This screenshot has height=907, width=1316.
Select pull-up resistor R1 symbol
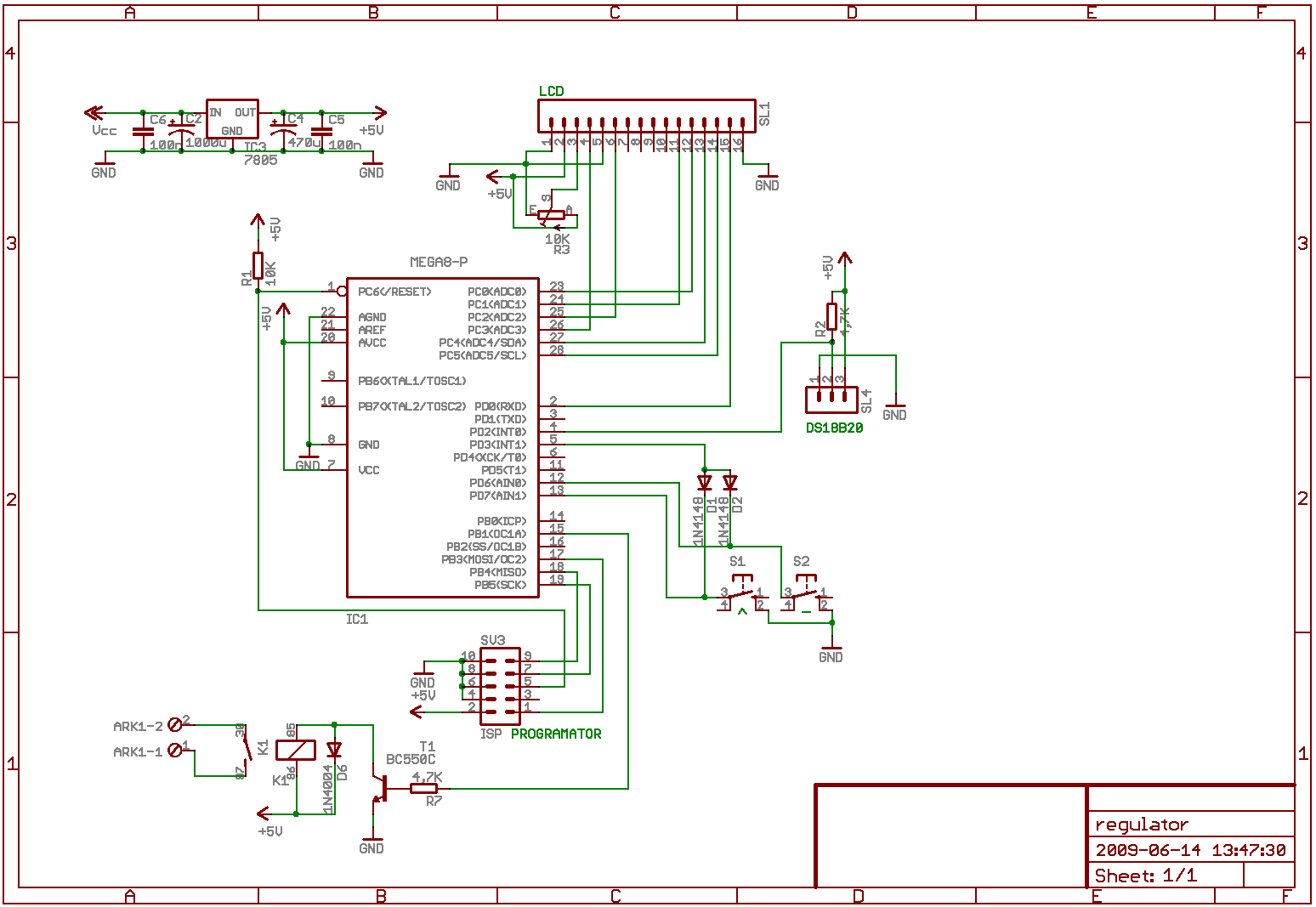click(258, 265)
